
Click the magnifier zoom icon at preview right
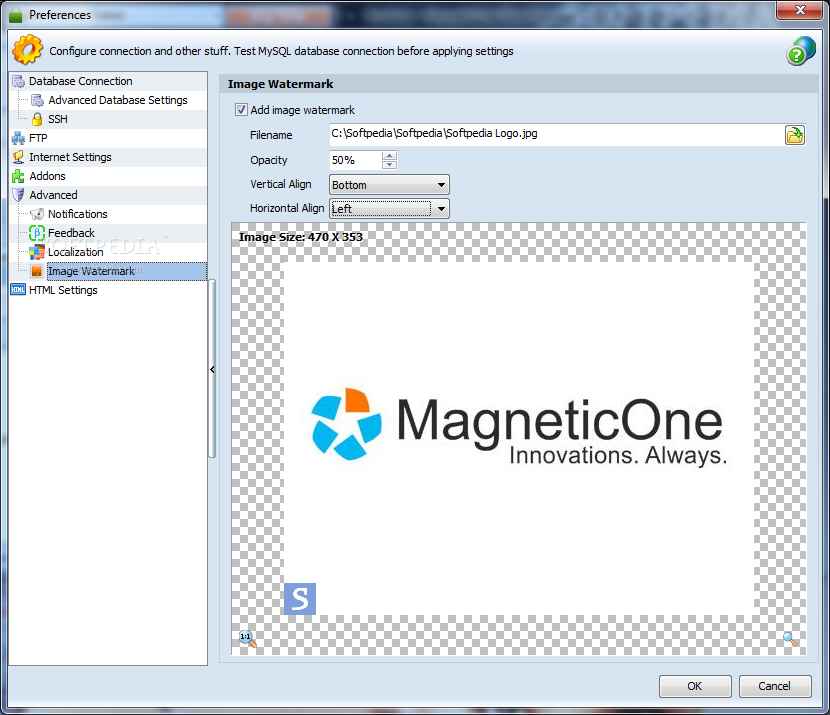coord(790,639)
